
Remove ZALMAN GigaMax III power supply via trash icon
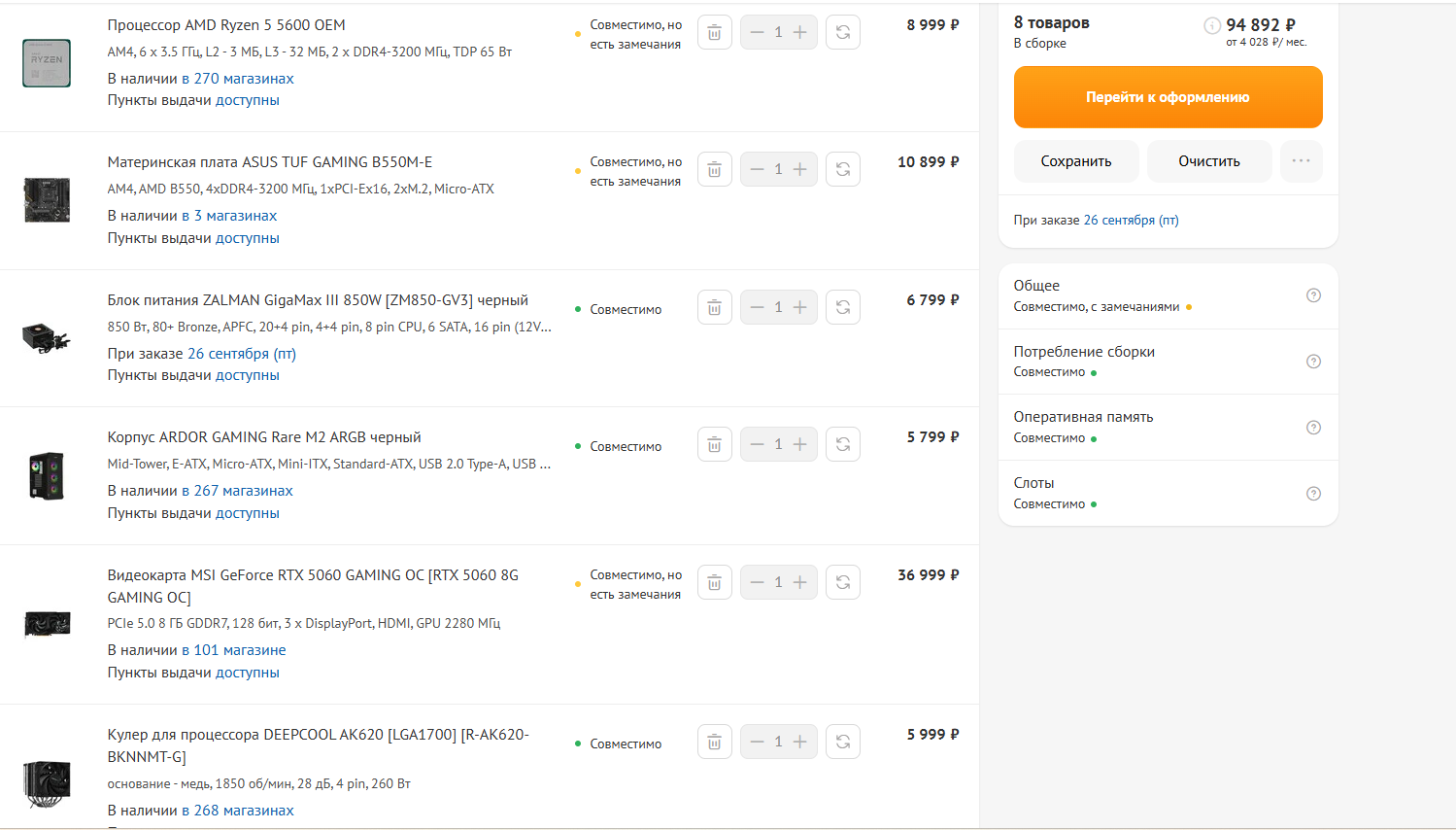(714, 307)
